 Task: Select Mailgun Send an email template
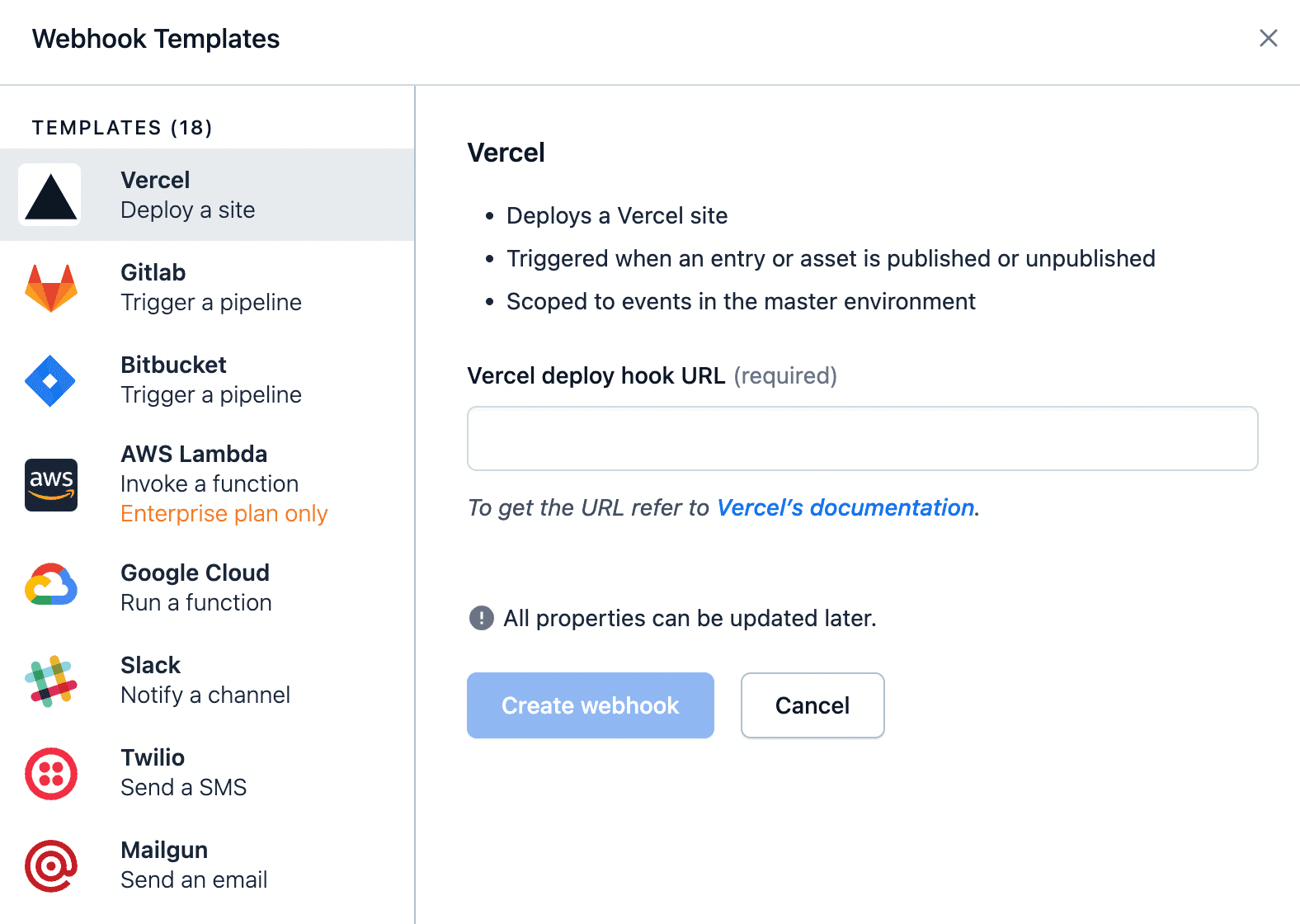tap(194, 865)
